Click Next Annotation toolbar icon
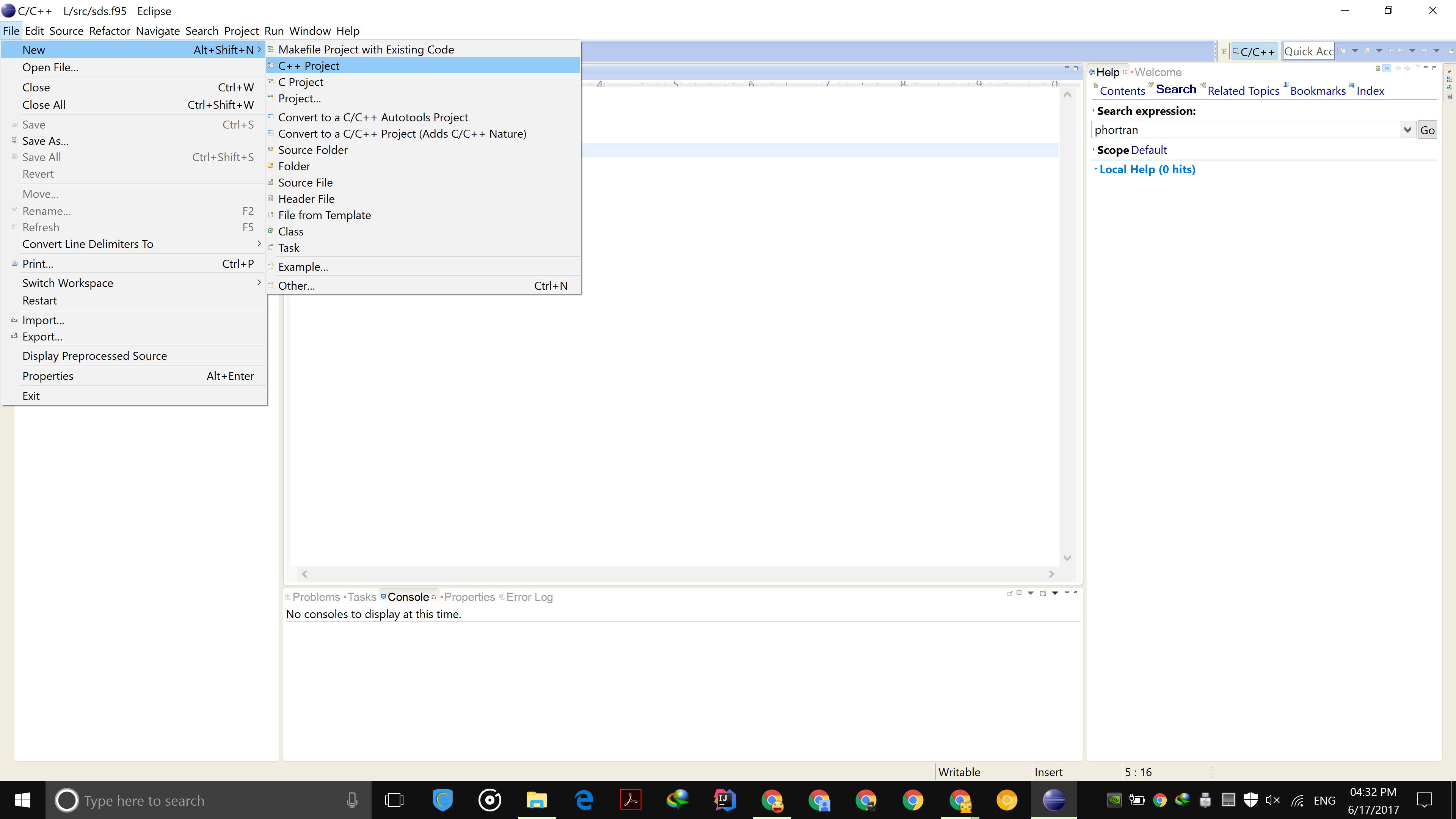The image size is (1456, 819). pyautogui.click(x=1343, y=50)
